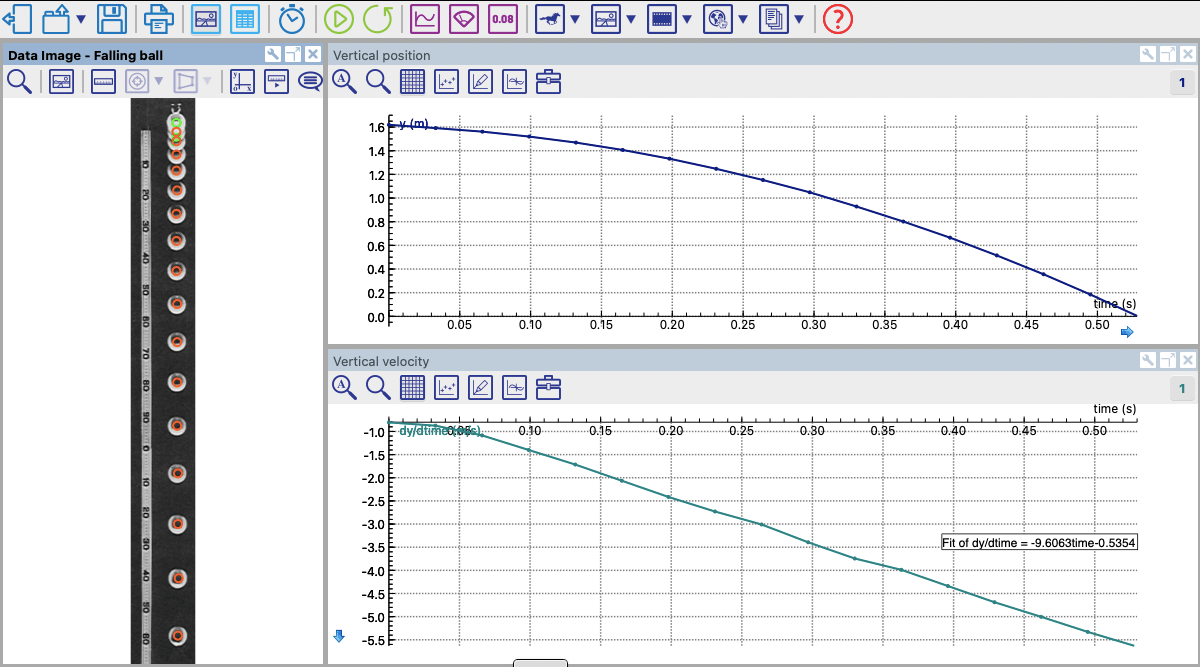This screenshot has width=1200, height=667.
Task: Maximize the Vertical velocity panel
Action: [1168, 360]
